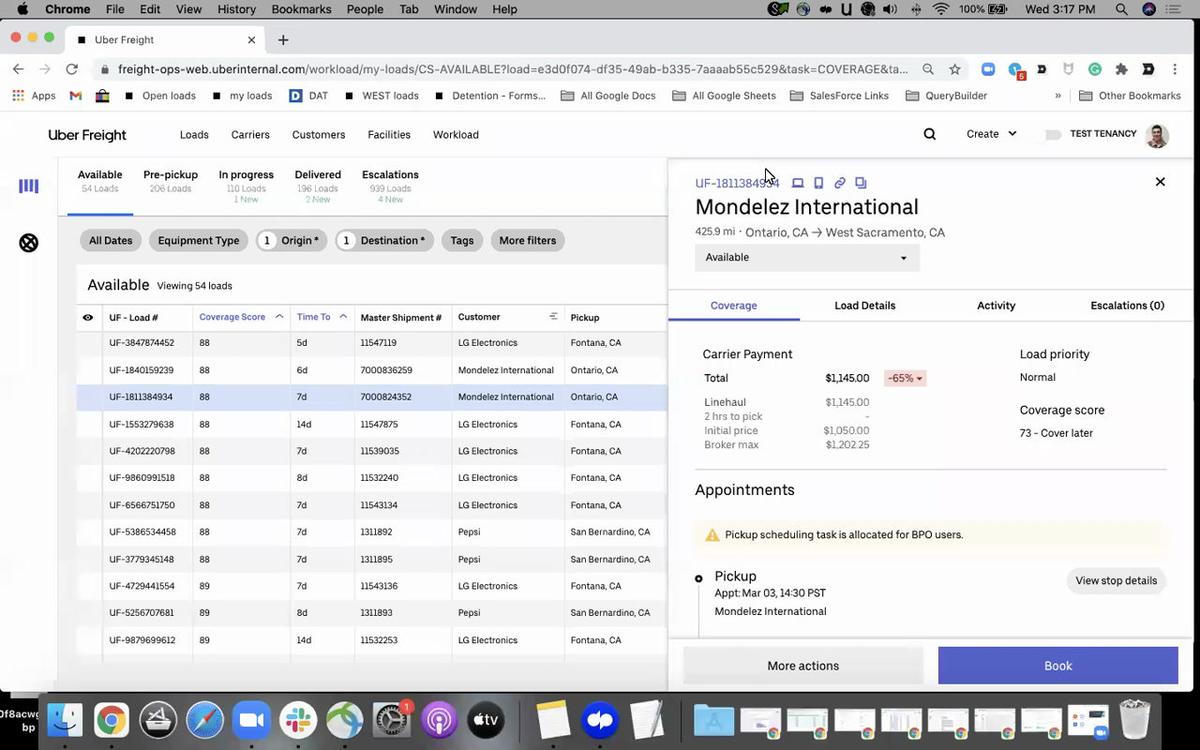
Task: Open Podcasts from the Dock
Action: coord(439,720)
